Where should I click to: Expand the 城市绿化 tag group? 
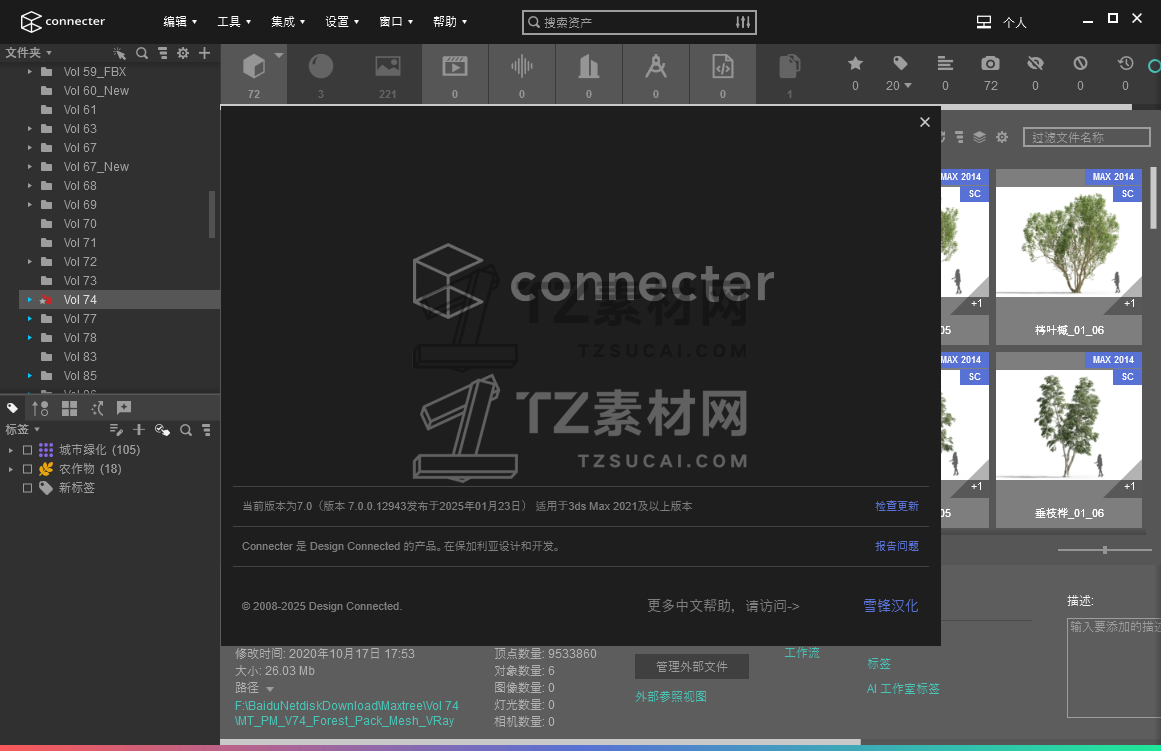click(10, 450)
